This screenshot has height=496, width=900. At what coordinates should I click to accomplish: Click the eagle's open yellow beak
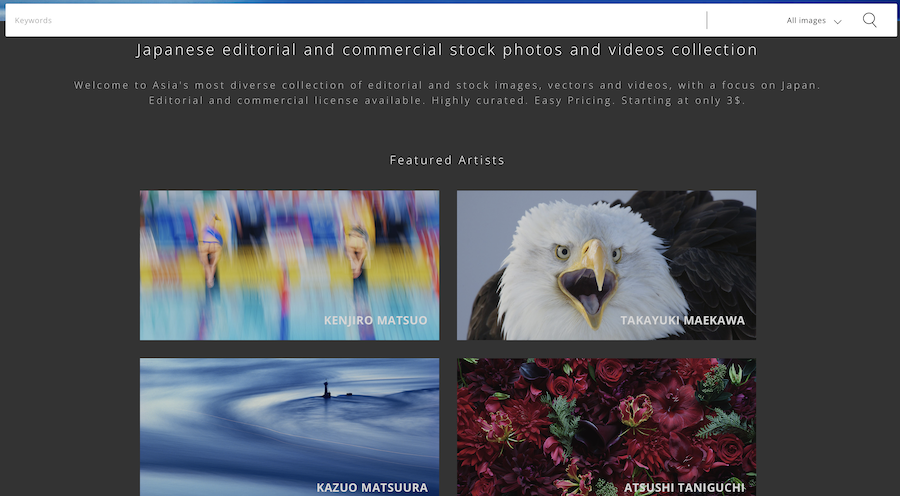[588, 284]
